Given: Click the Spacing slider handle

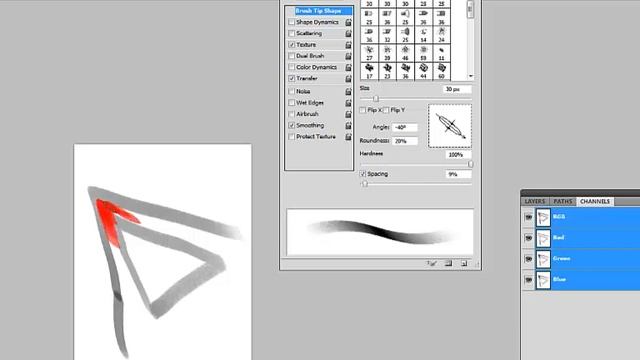Looking at the screenshot, I should tap(365, 184).
